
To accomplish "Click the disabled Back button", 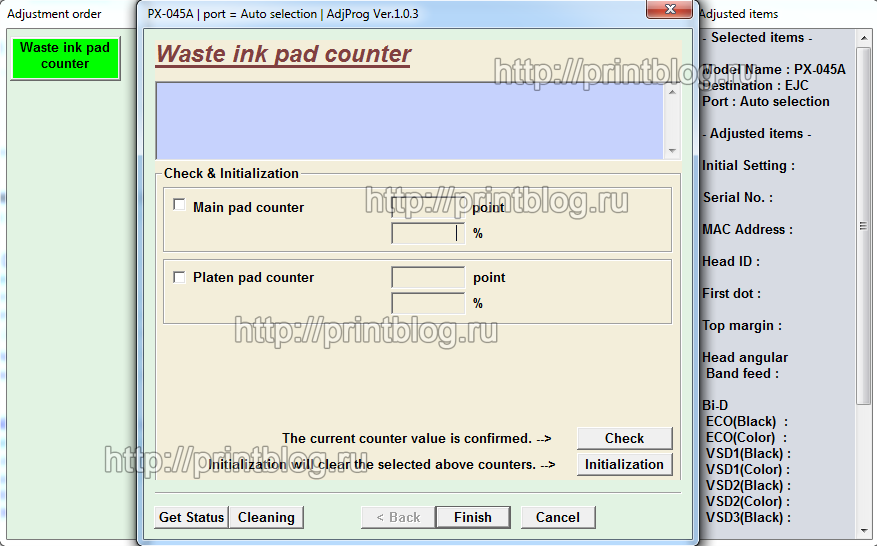I will (x=398, y=517).
